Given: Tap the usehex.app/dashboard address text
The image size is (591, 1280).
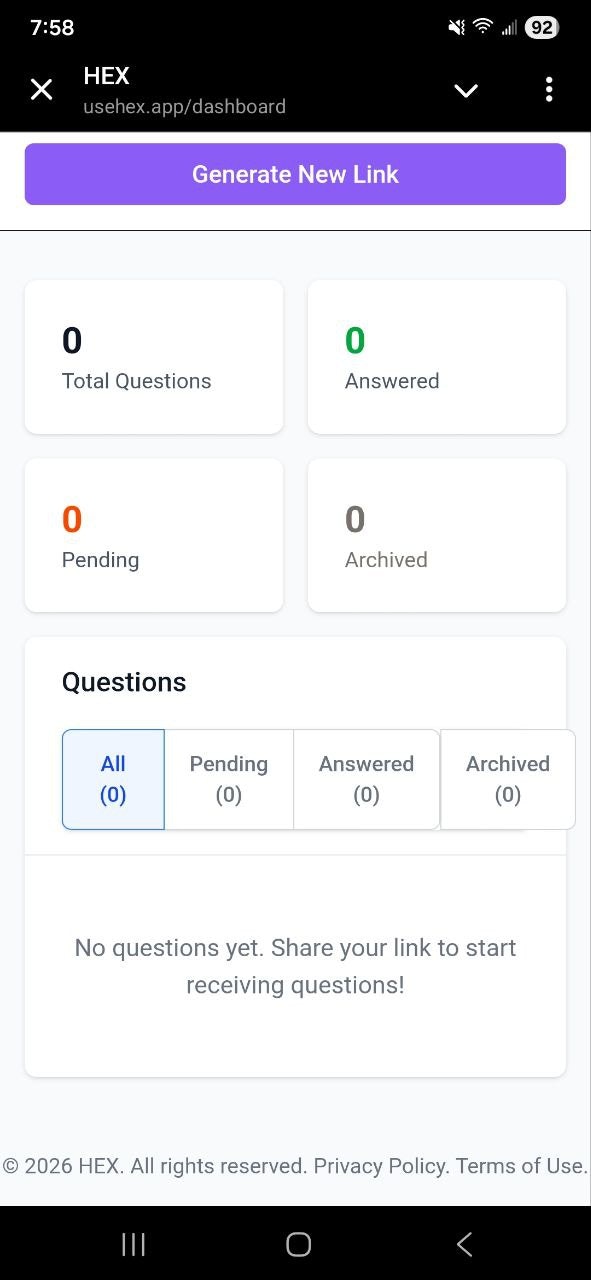Looking at the screenshot, I should [184, 106].
